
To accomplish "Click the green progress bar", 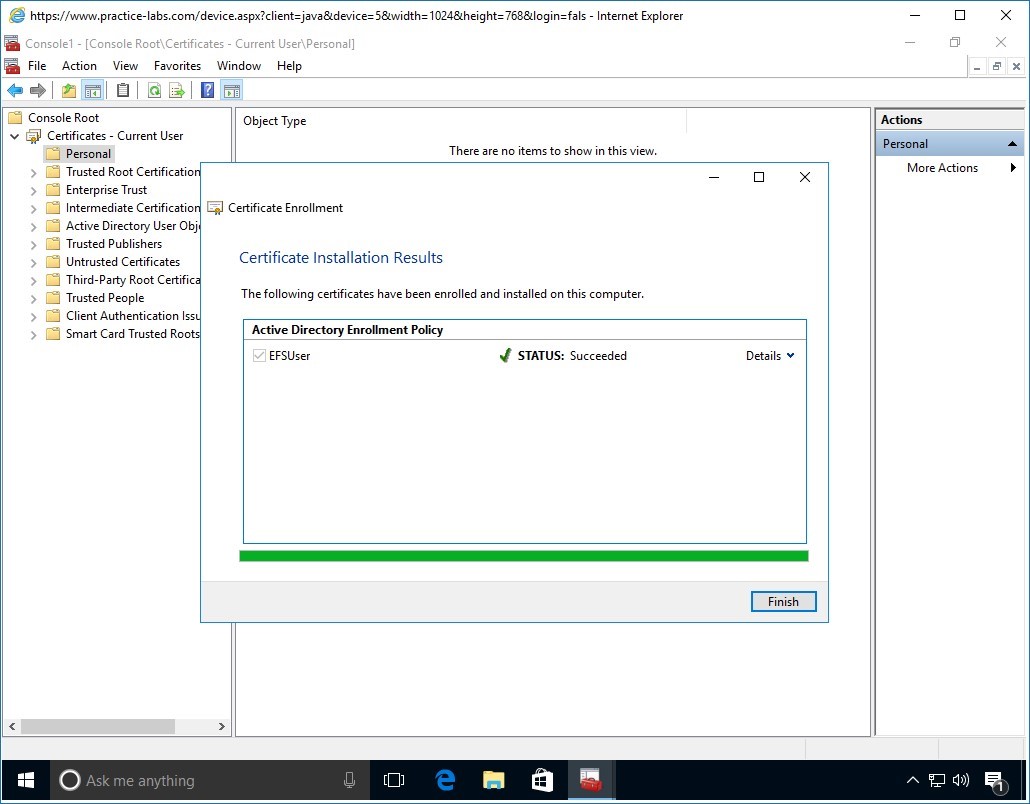I will pyautogui.click(x=524, y=555).
